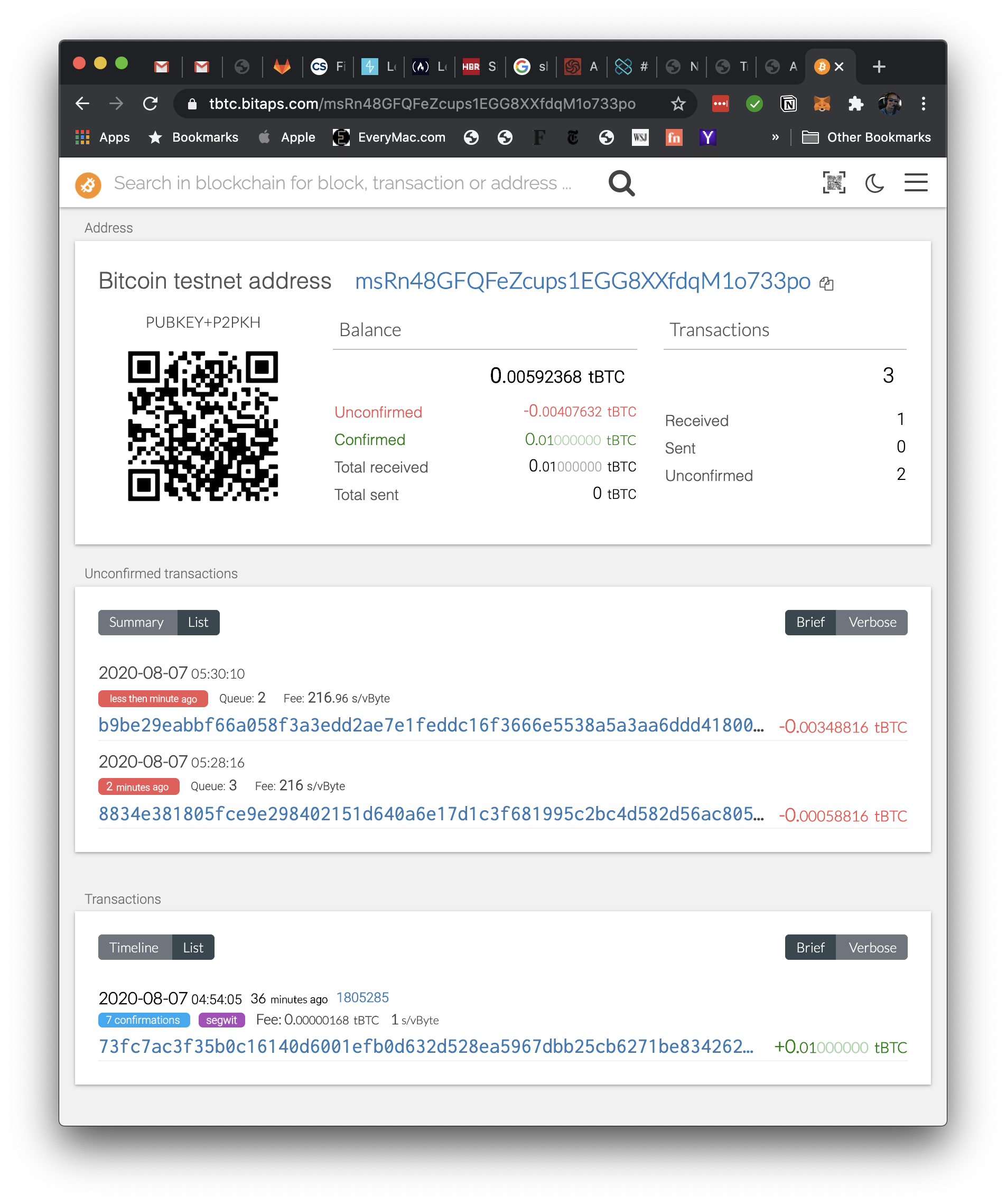Viewport: 1006px width, 1204px height.
Task: Click the search magnifier icon
Action: (621, 183)
